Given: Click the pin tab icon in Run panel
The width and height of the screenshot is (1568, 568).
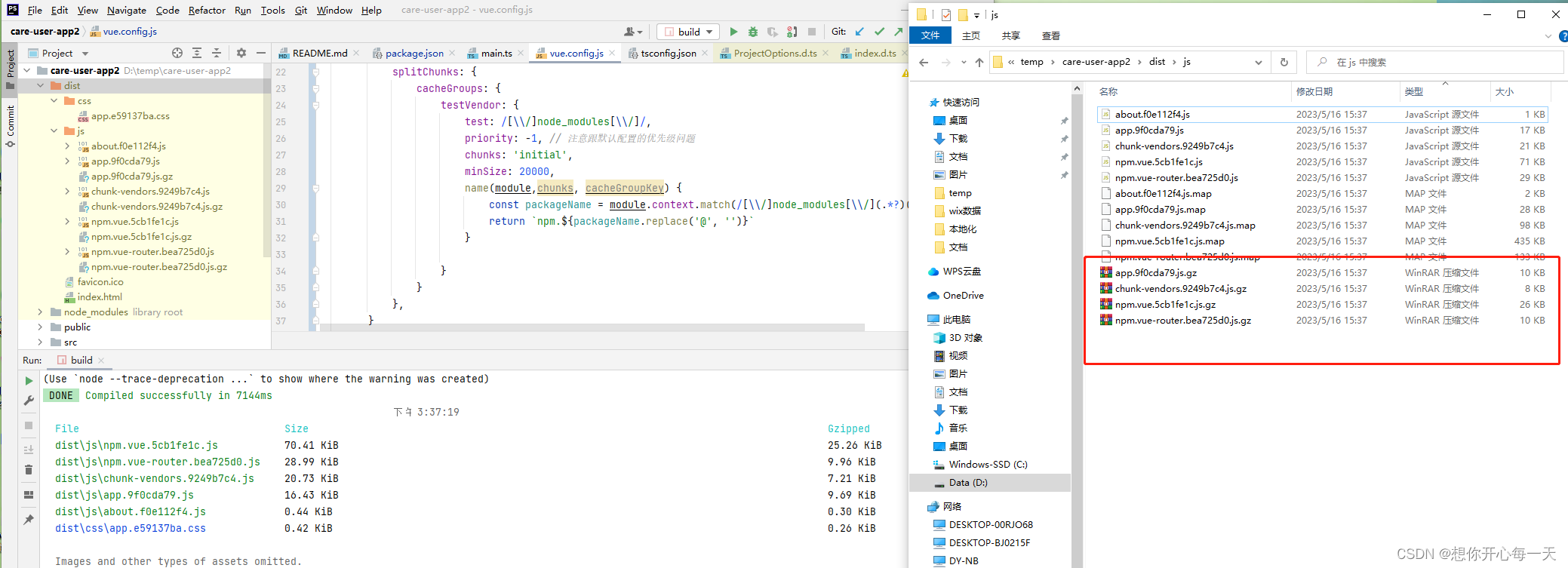Looking at the screenshot, I should tap(29, 520).
